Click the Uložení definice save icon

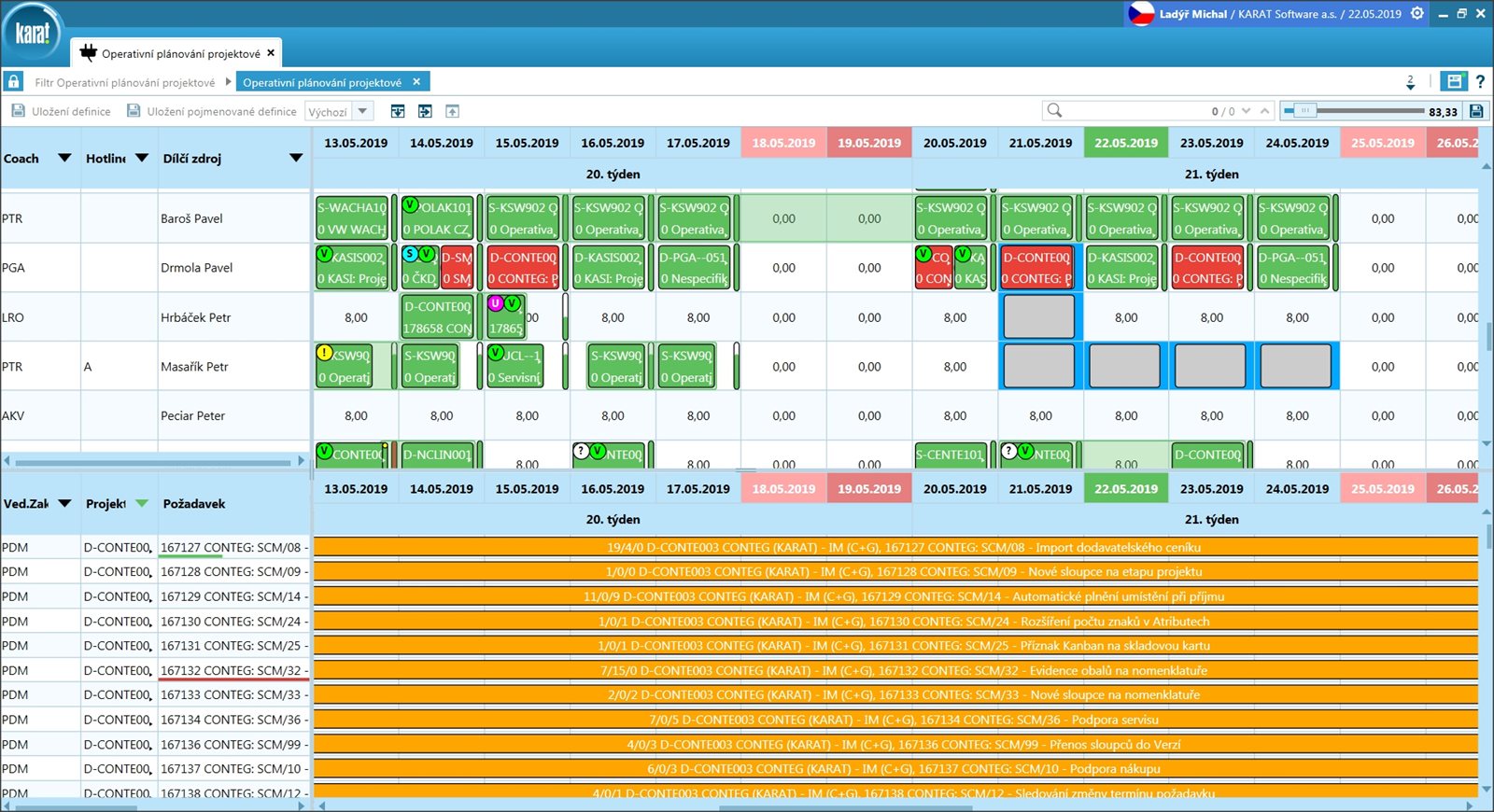18,111
